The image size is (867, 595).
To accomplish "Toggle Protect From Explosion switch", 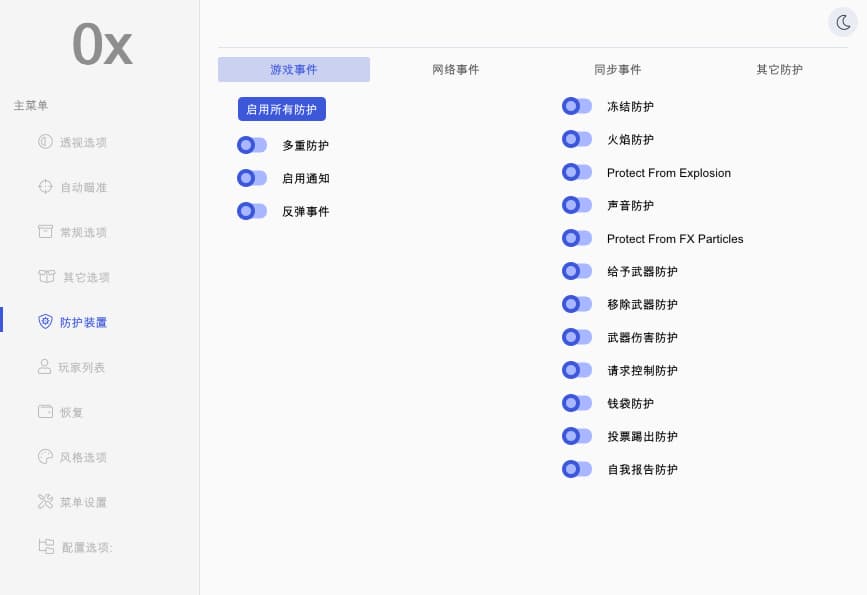I will coord(577,172).
